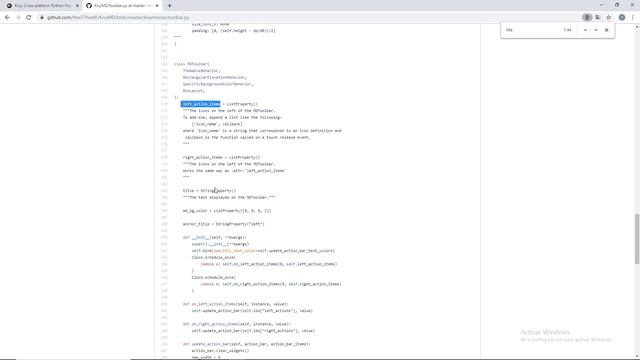Jump to previous find result
Viewport: 640px width, 360px height.
click(585, 30)
